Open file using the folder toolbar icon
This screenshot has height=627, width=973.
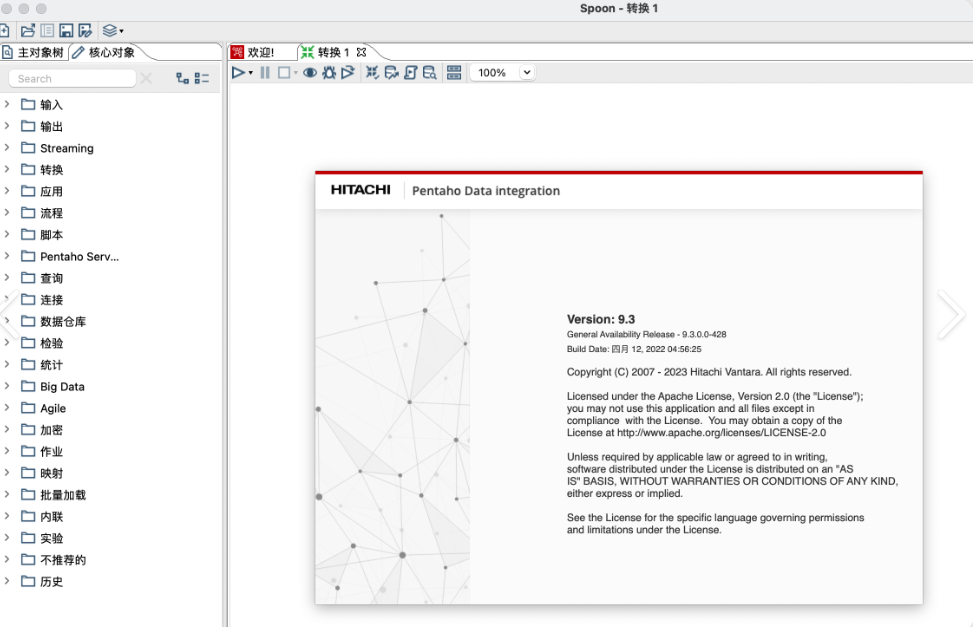[x=28, y=30]
